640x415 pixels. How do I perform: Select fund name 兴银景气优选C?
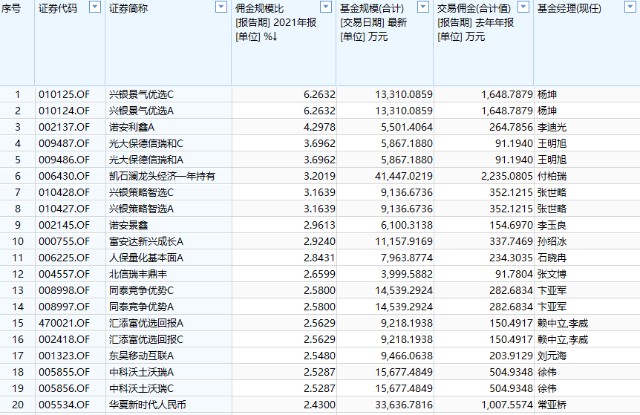tap(141, 94)
